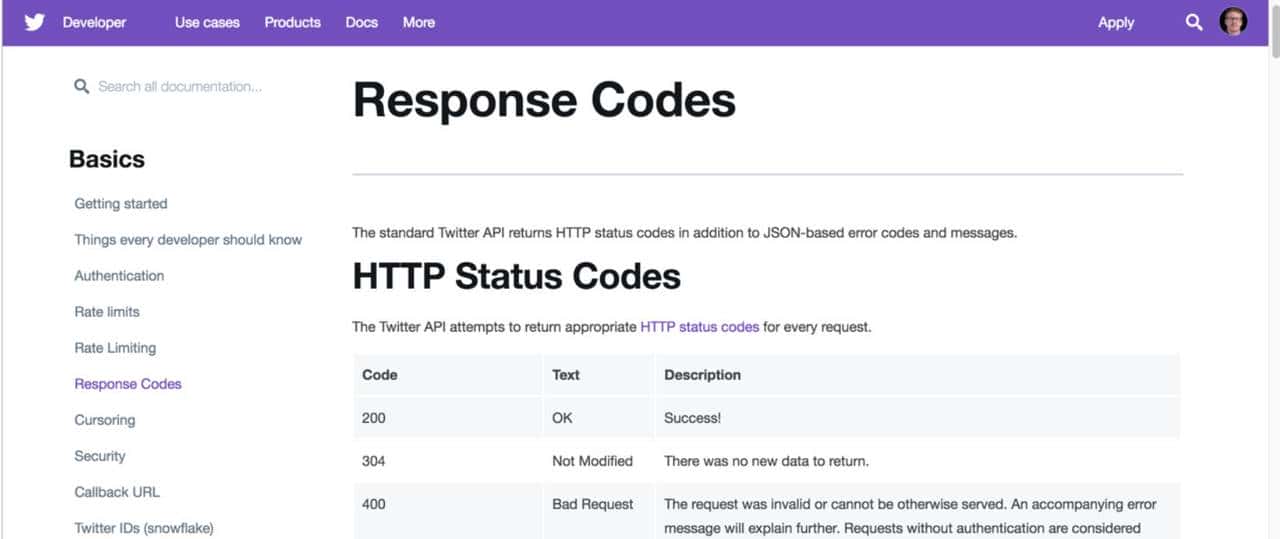Open the Rate Limiting sidebar link
Viewport: 1280px width, 539px height.
115,348
